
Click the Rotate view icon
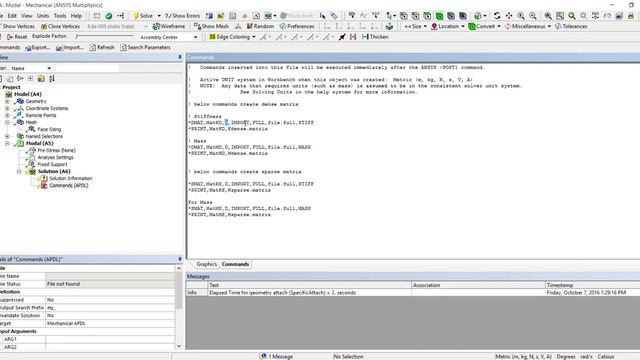click(x=497, y=16)
